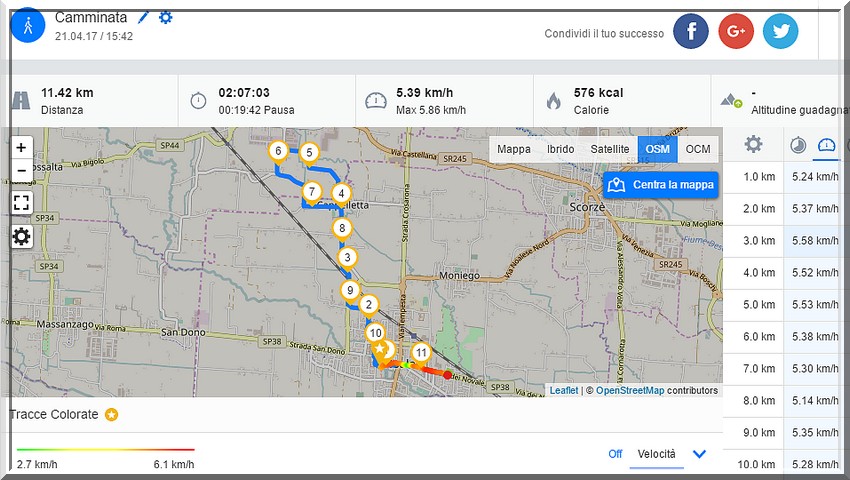Click the Max 5.86 km/h value
This screenshot has height=480, width=850.
point(431,110)
